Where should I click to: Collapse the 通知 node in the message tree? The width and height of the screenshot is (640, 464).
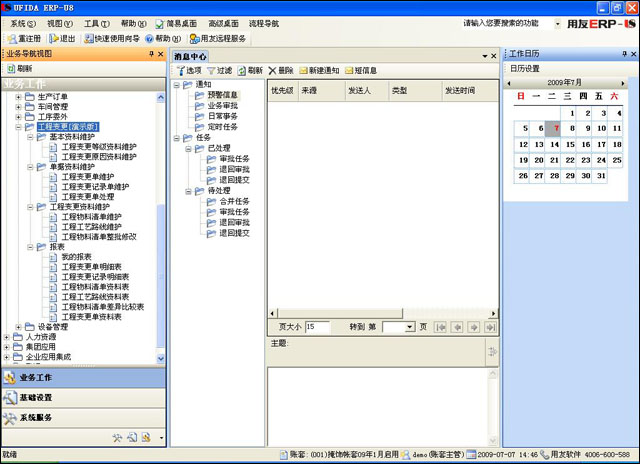pyautogui.click(x=177, y=85)
